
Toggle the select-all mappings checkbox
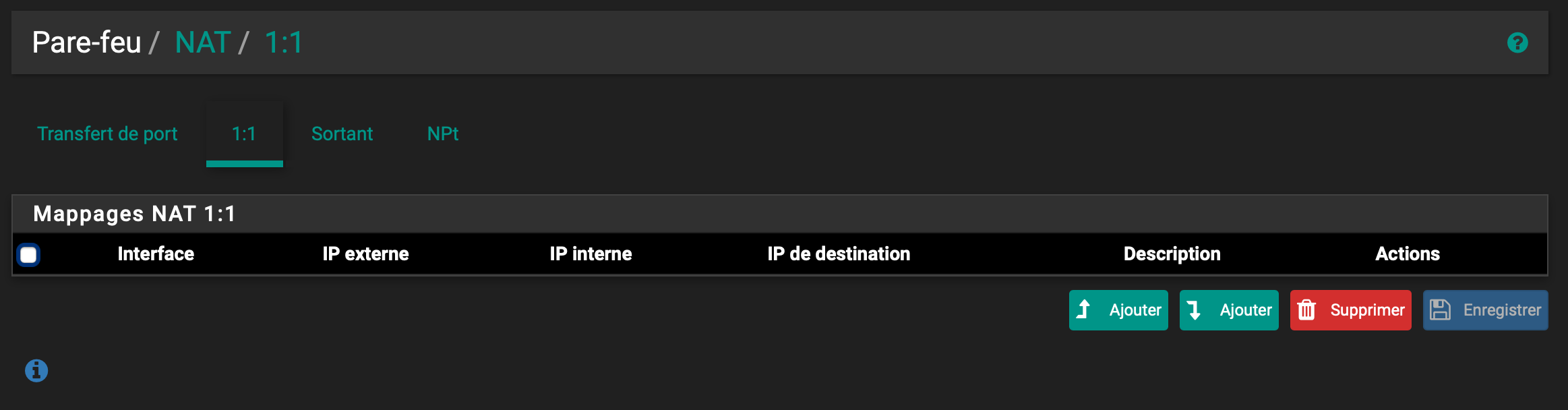[x=28, y=255]
